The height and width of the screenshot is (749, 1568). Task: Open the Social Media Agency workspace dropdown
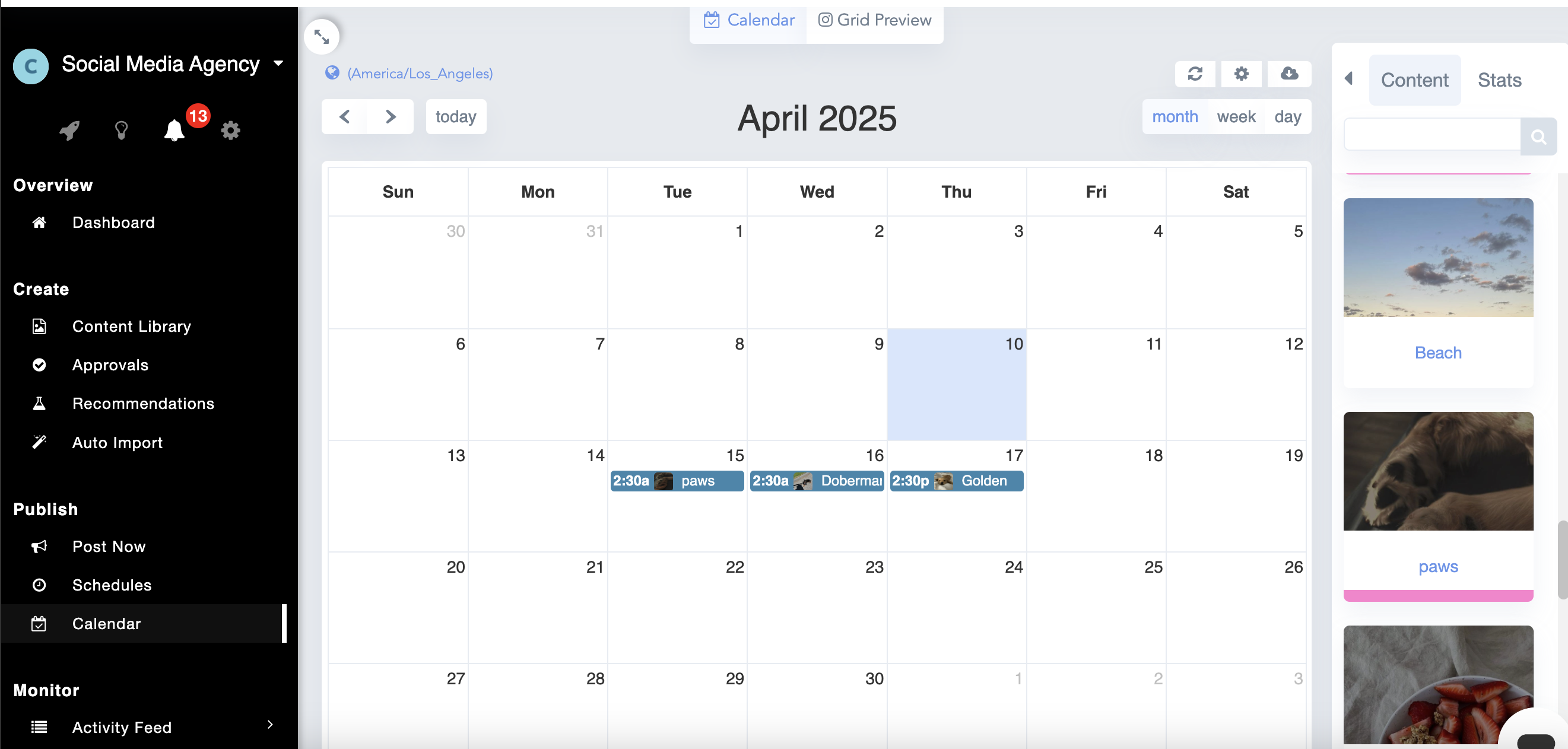click(279, 64)
